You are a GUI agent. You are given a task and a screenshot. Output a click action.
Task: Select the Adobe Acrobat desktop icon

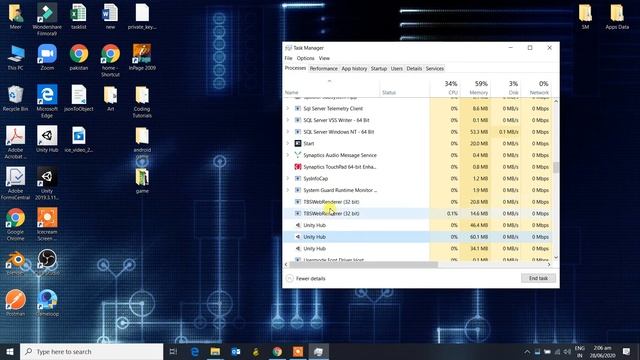pos(16,142)
